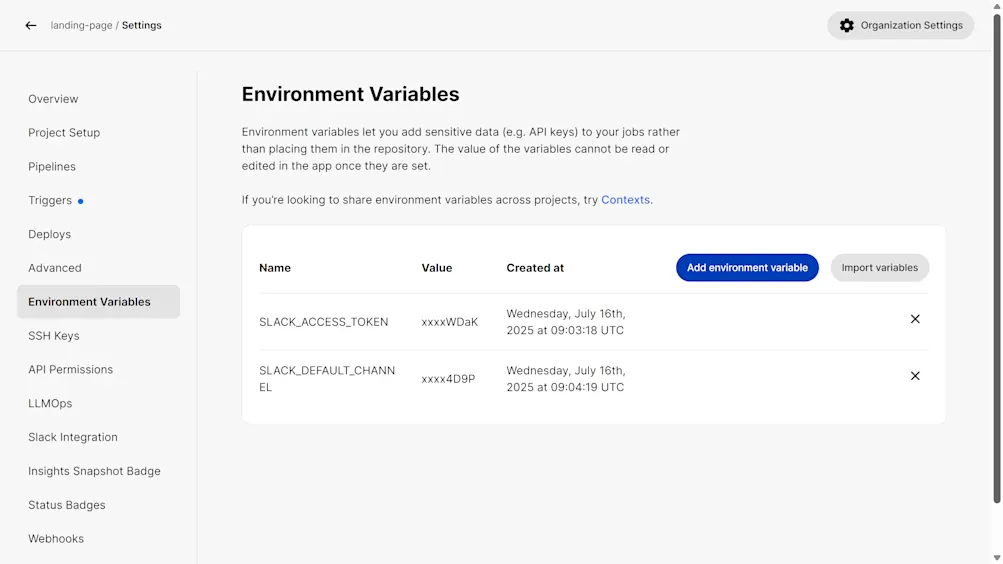
Task: Delete the SLACK_ACCESS_TOKEN variable
Action: (915, 319)
